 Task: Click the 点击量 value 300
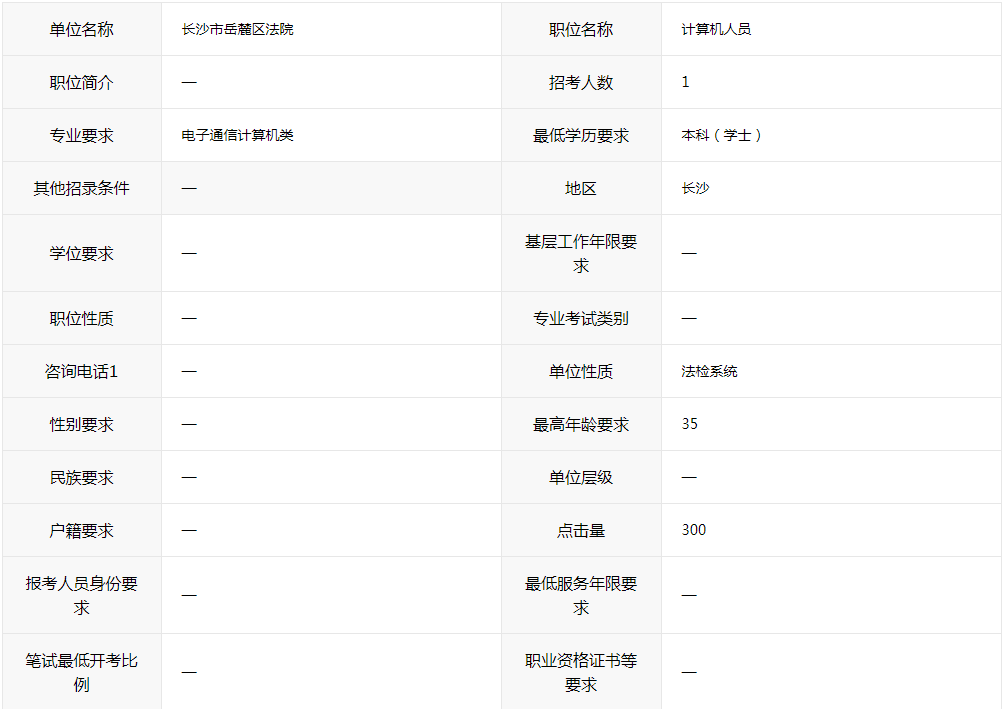[693, 530]
